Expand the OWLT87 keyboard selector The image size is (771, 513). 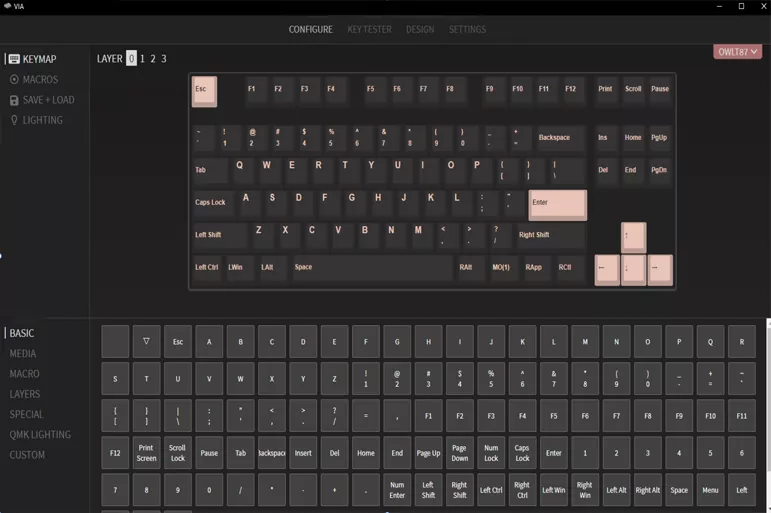(x=737, y=52)
